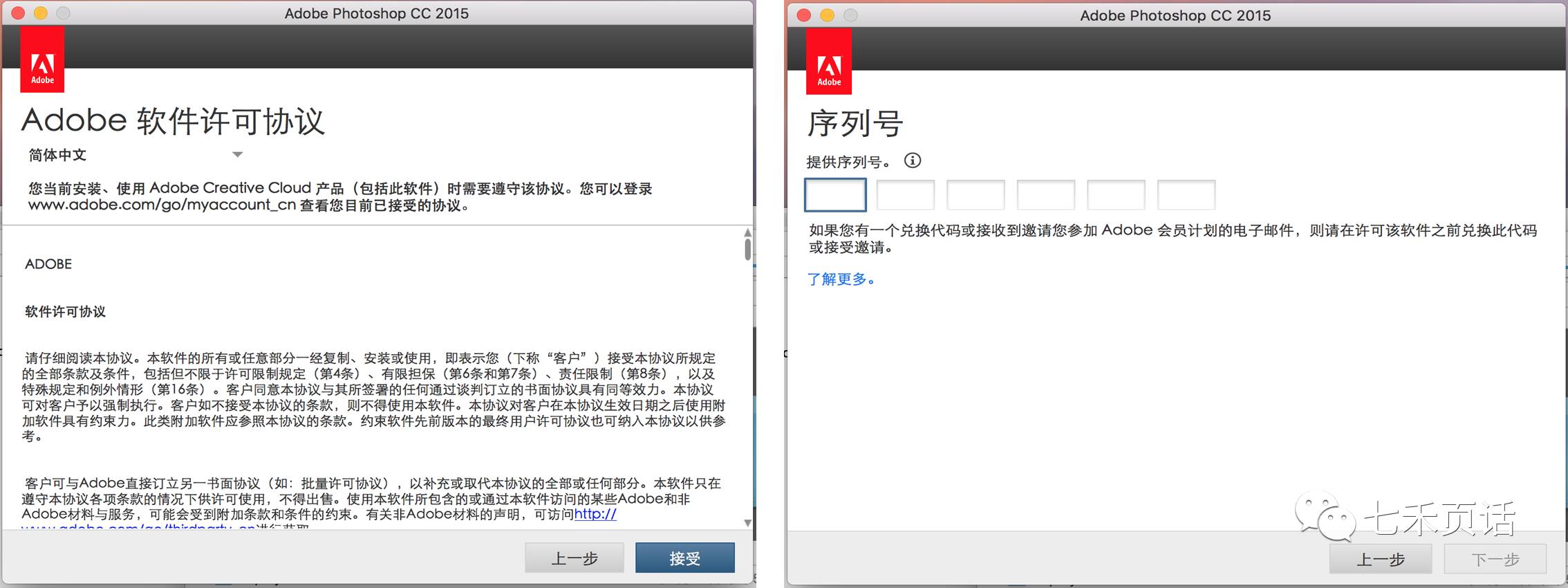Click the Adobe logo in serial number window
This screenshot has height=588, width=1568.
(x=829, y=62)
